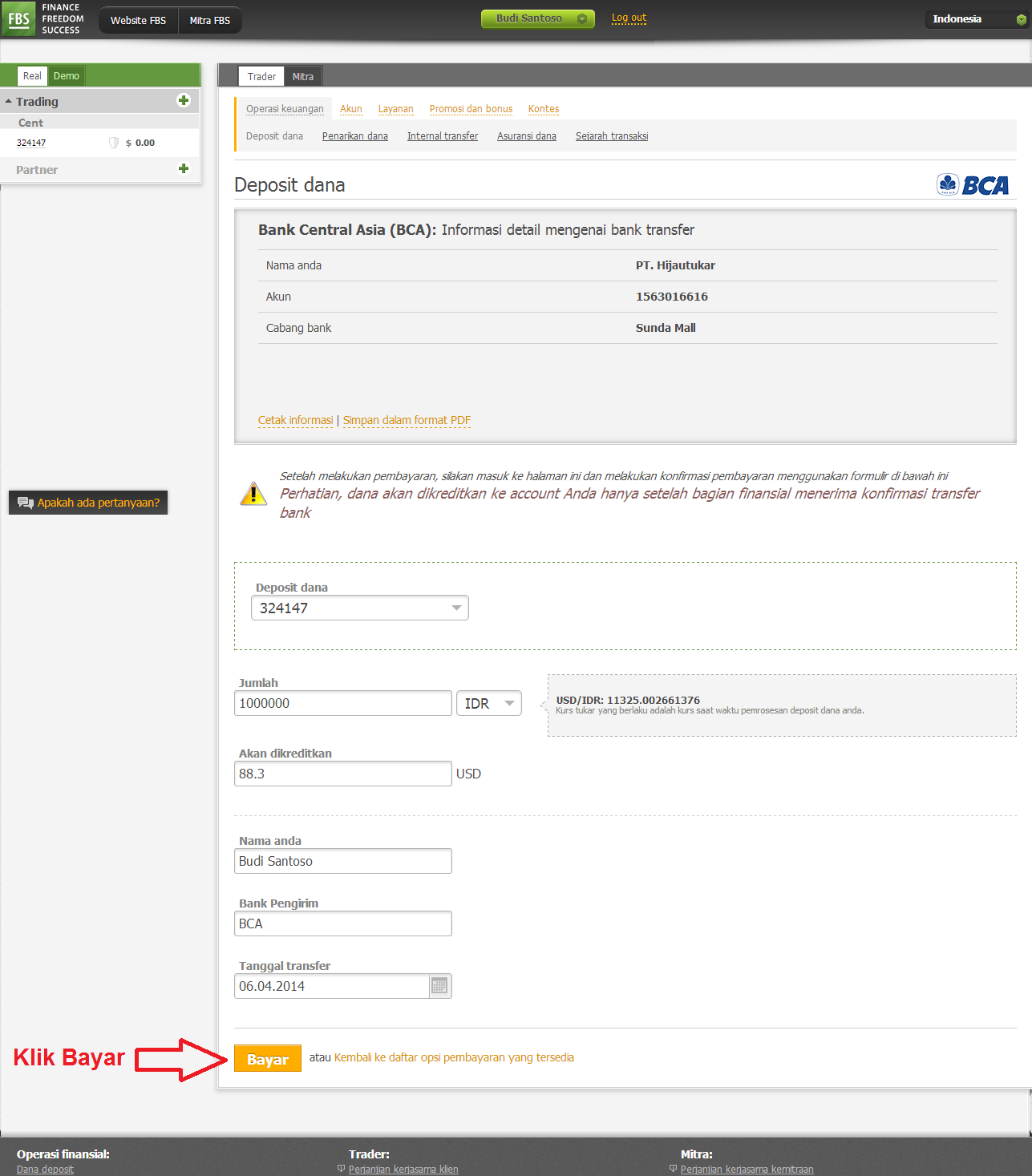1032x1176 pixels.
Task: Click shield icon beside account 324147
Action: click(114, 143)
